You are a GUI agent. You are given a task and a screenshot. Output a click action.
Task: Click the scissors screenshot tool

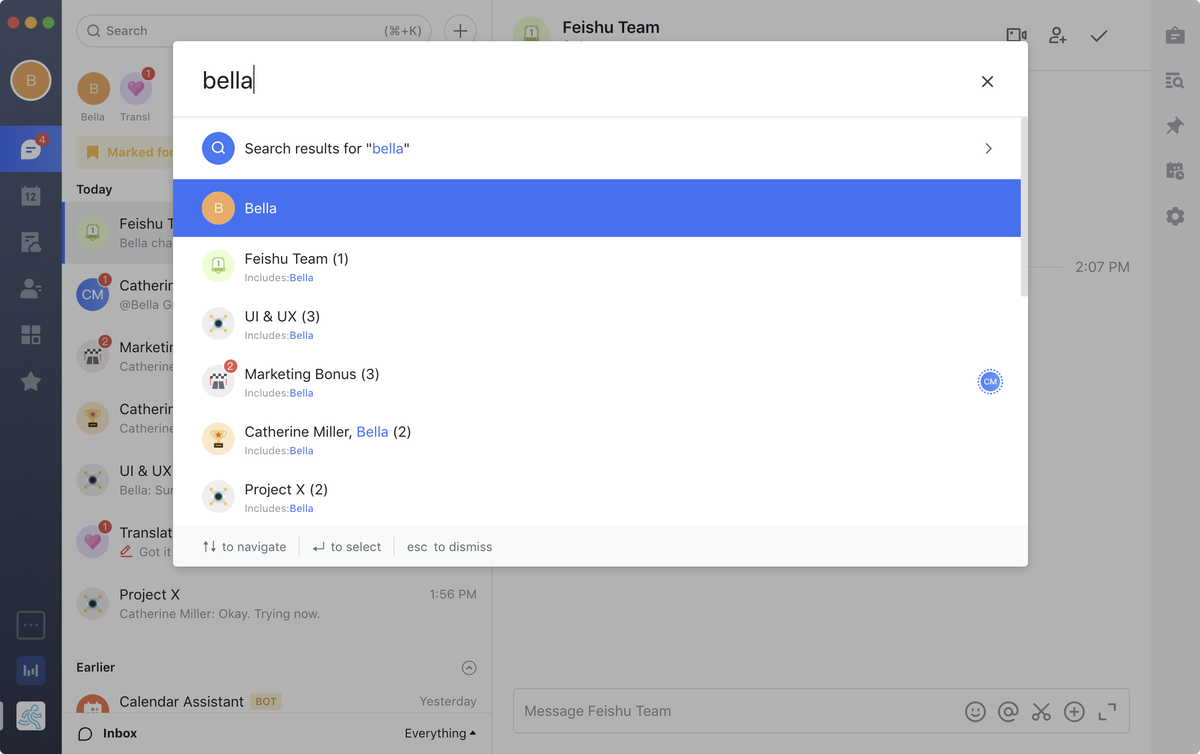(x=1041, y=711)
